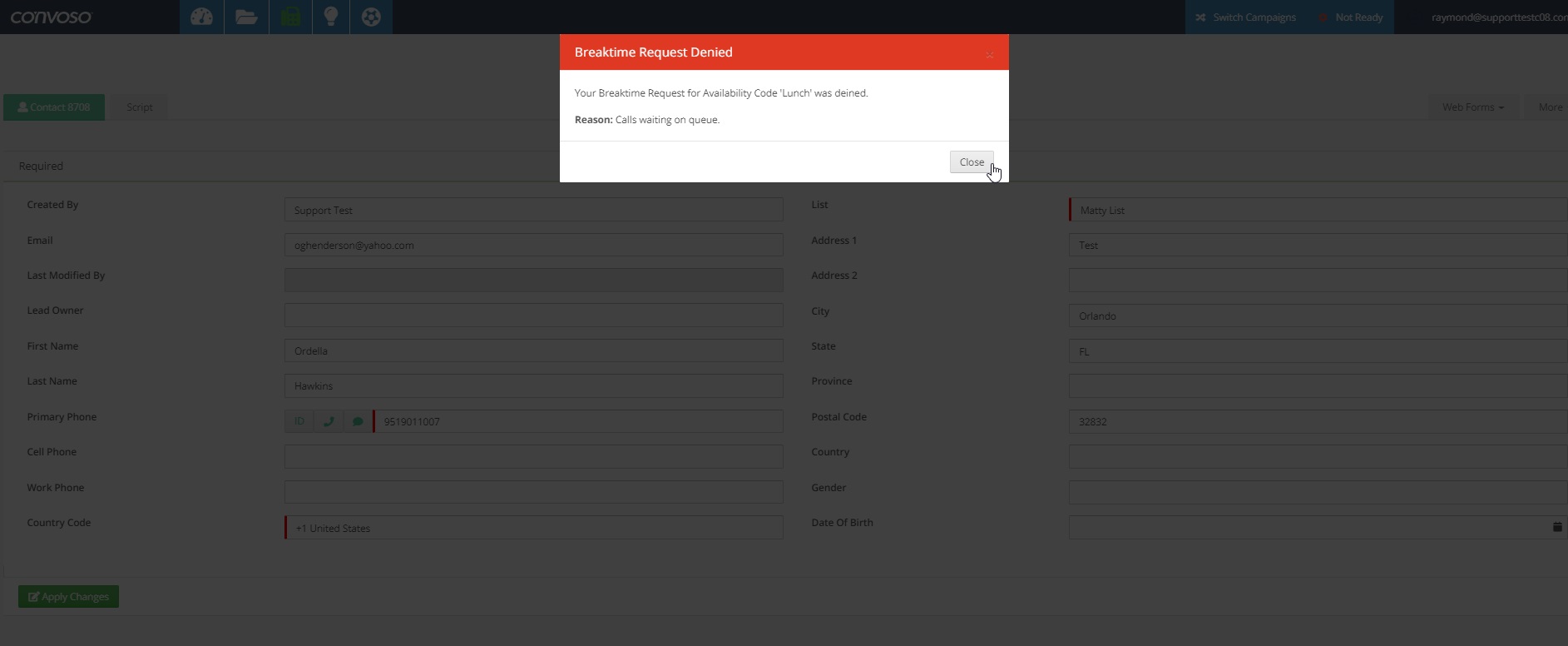
Task: Click the soccer ball icon in top bar
Action: pos(371,17)
